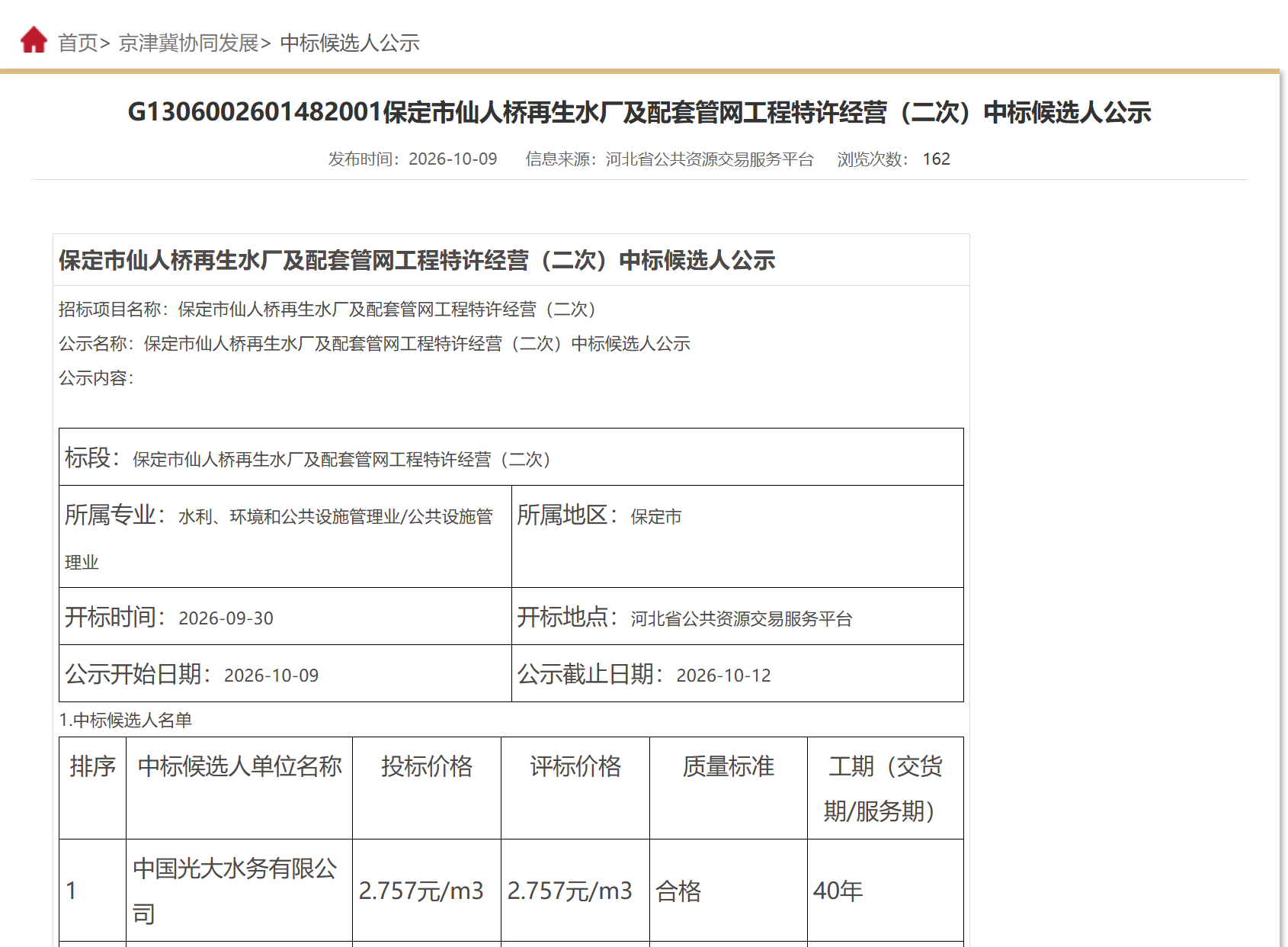Click the 1.中标候选人名单 heading
Screen dimensions: 1288x947
tap(126, 721)
